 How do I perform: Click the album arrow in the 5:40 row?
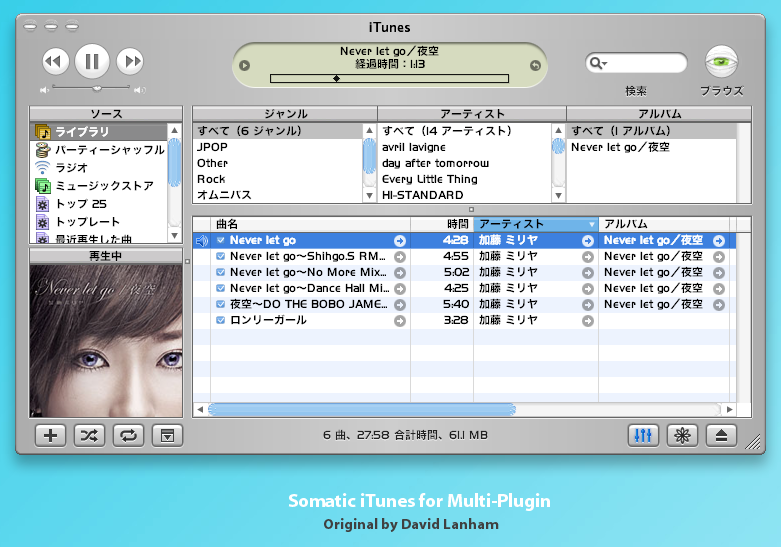(719, 305)
